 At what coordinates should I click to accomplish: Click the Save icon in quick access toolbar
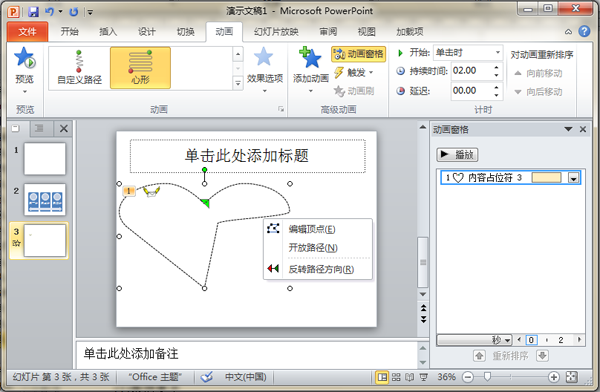click(x=33, y=11)
